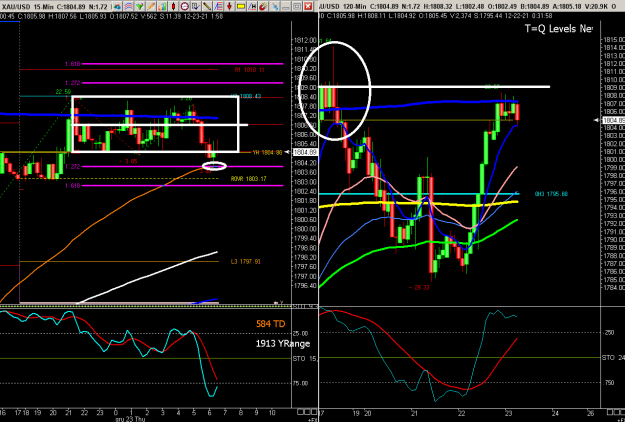Click the green funnel filter icon
The width and height of the screenshot is (625, 422).
pyautogui.click(x=140, y=6)
